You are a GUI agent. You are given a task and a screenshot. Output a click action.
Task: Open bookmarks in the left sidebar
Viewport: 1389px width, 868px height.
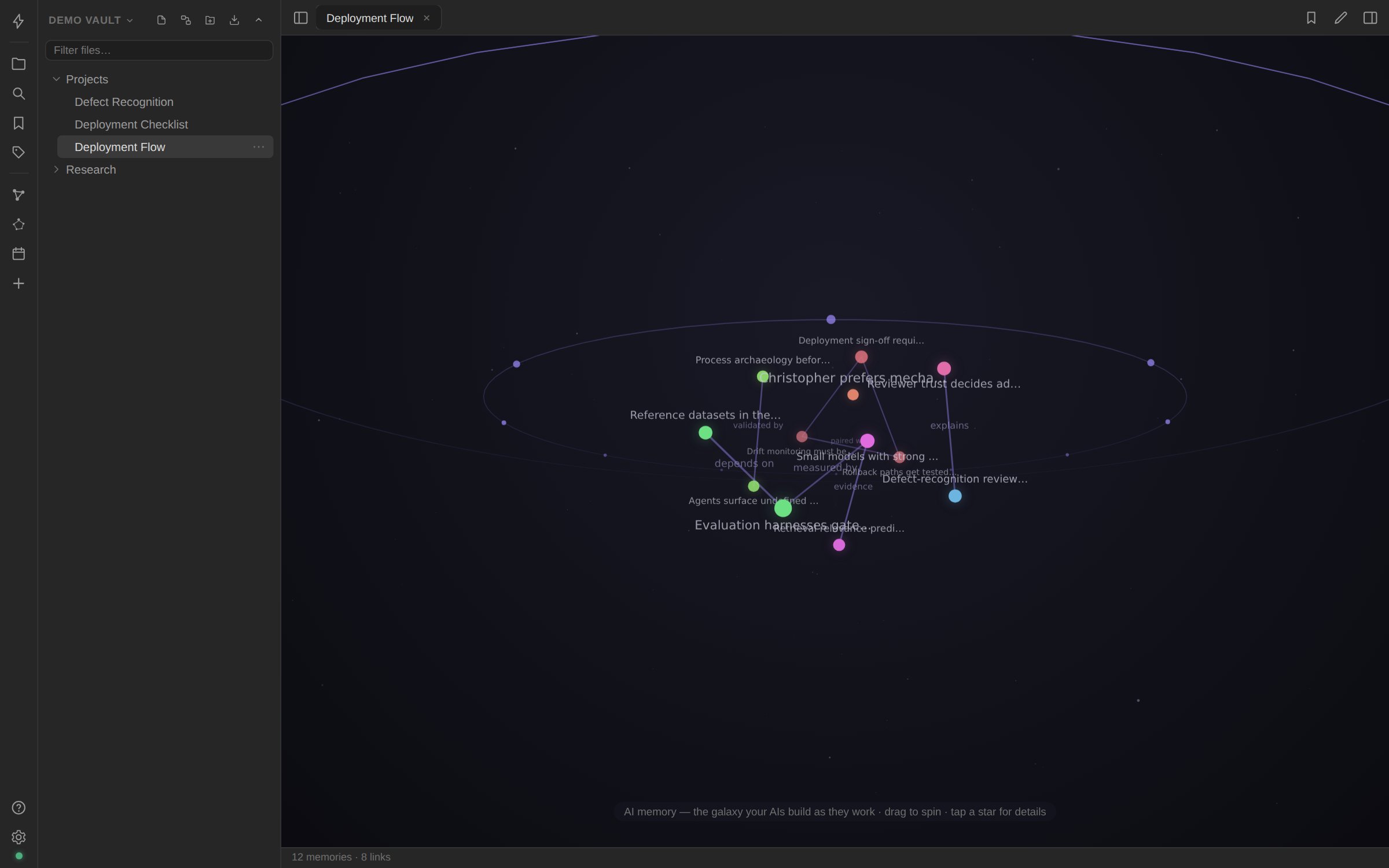(x=19, y=123)
